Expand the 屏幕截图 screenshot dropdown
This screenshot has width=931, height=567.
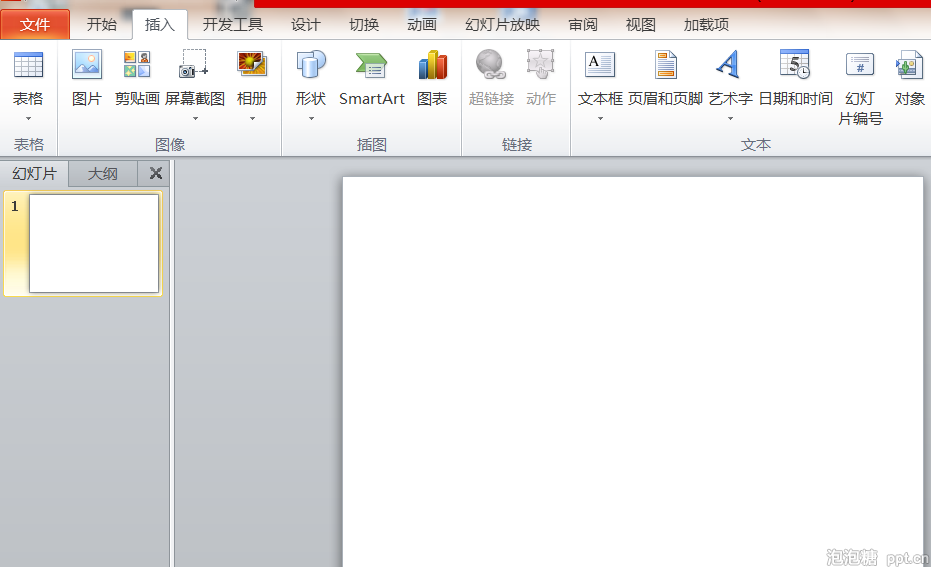195,118
